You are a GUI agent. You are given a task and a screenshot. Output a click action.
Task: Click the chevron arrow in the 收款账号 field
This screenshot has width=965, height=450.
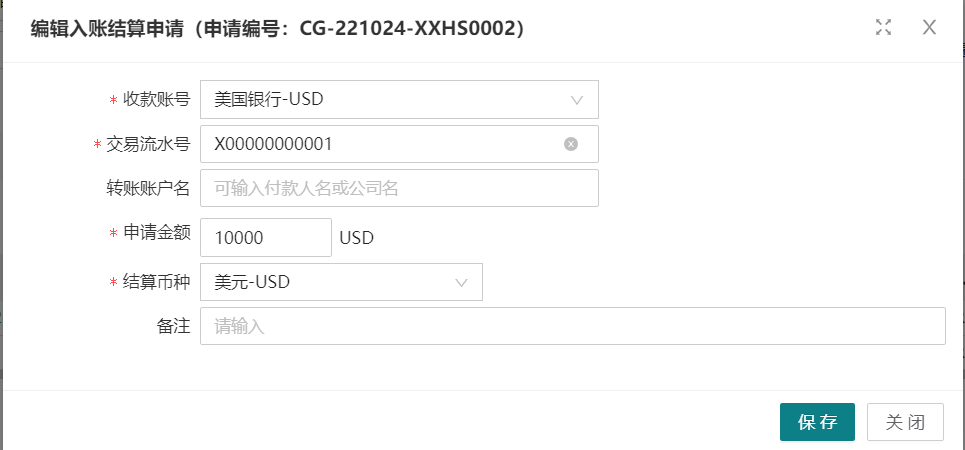tap(577, 100)
